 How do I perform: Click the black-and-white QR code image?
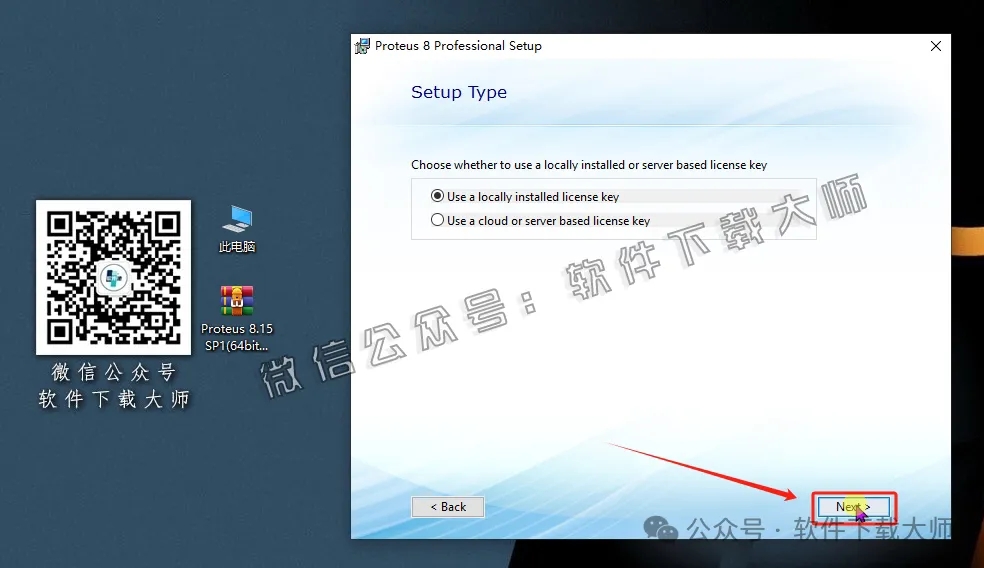[x=113, y=277]
